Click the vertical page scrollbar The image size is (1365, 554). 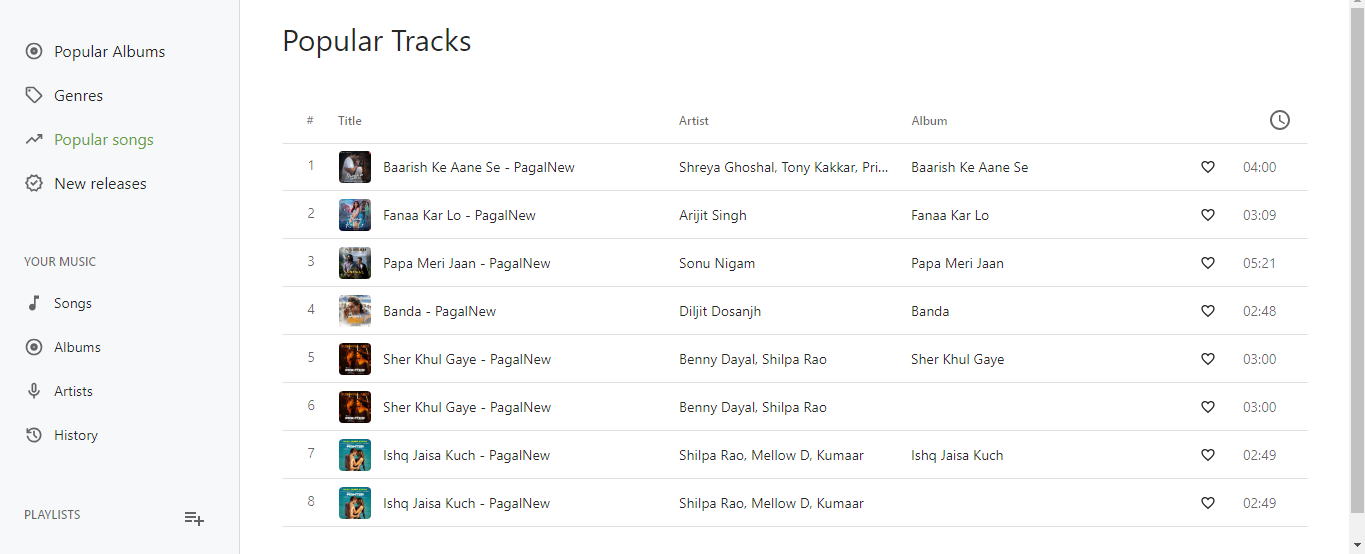[1357, 250]
